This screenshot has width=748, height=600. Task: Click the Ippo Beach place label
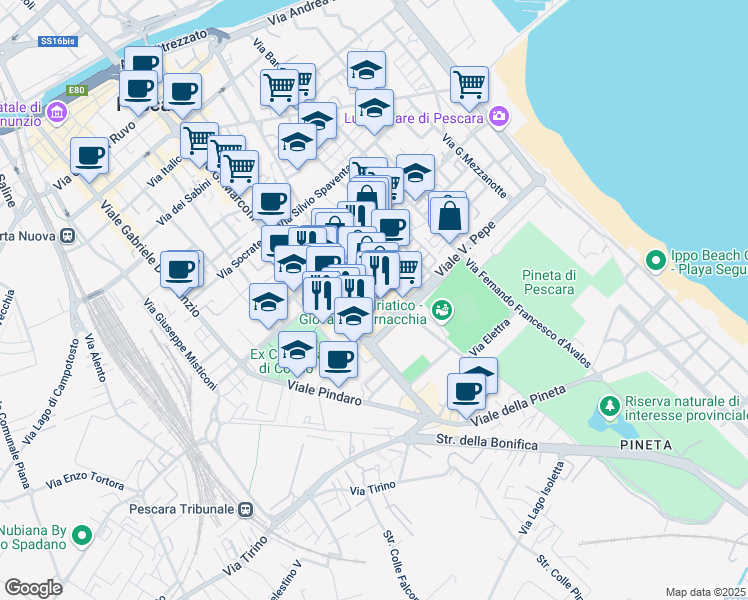click(x=709, y=262)
